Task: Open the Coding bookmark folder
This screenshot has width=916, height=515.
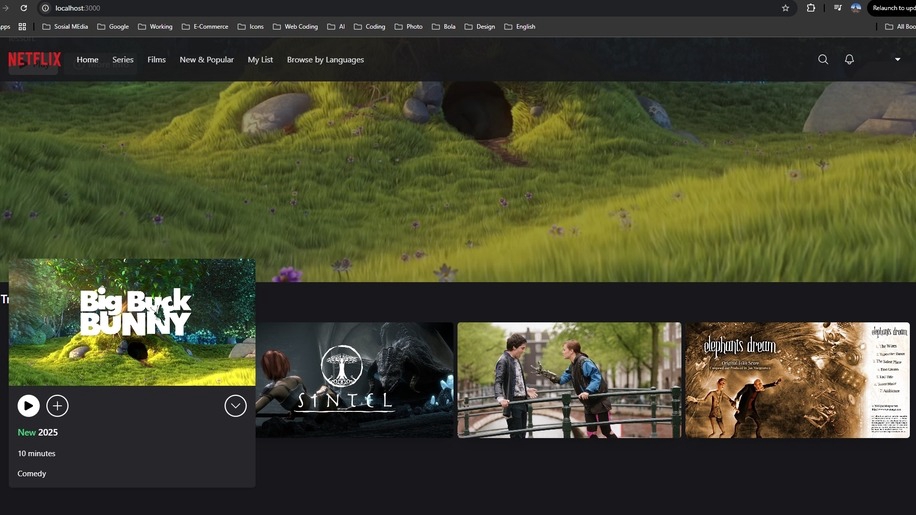Action: coord(369,27)
